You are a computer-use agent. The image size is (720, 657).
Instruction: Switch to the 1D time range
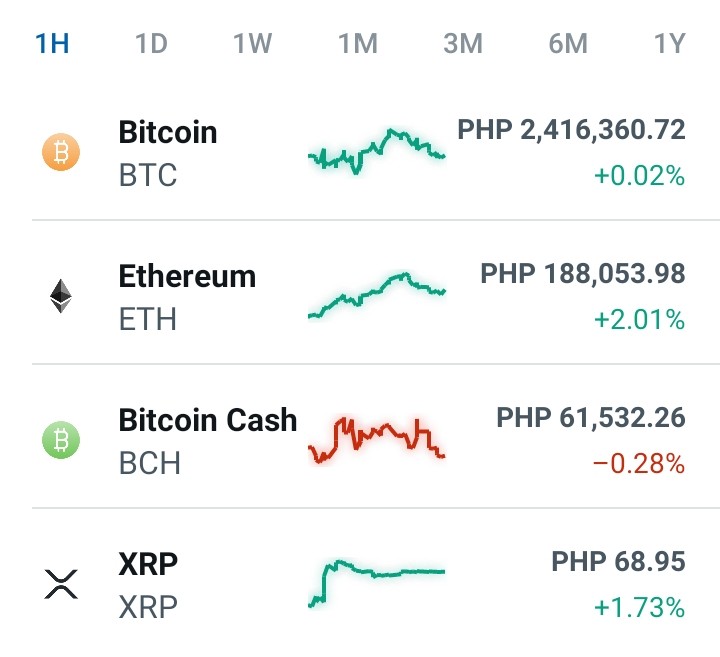tap(151, 44)
